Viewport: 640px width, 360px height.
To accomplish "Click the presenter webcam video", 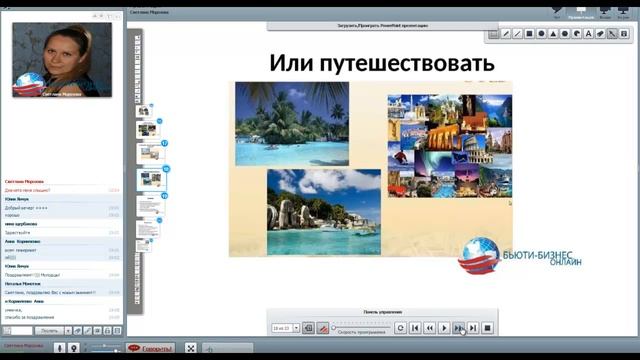I will tap(62, 60).
